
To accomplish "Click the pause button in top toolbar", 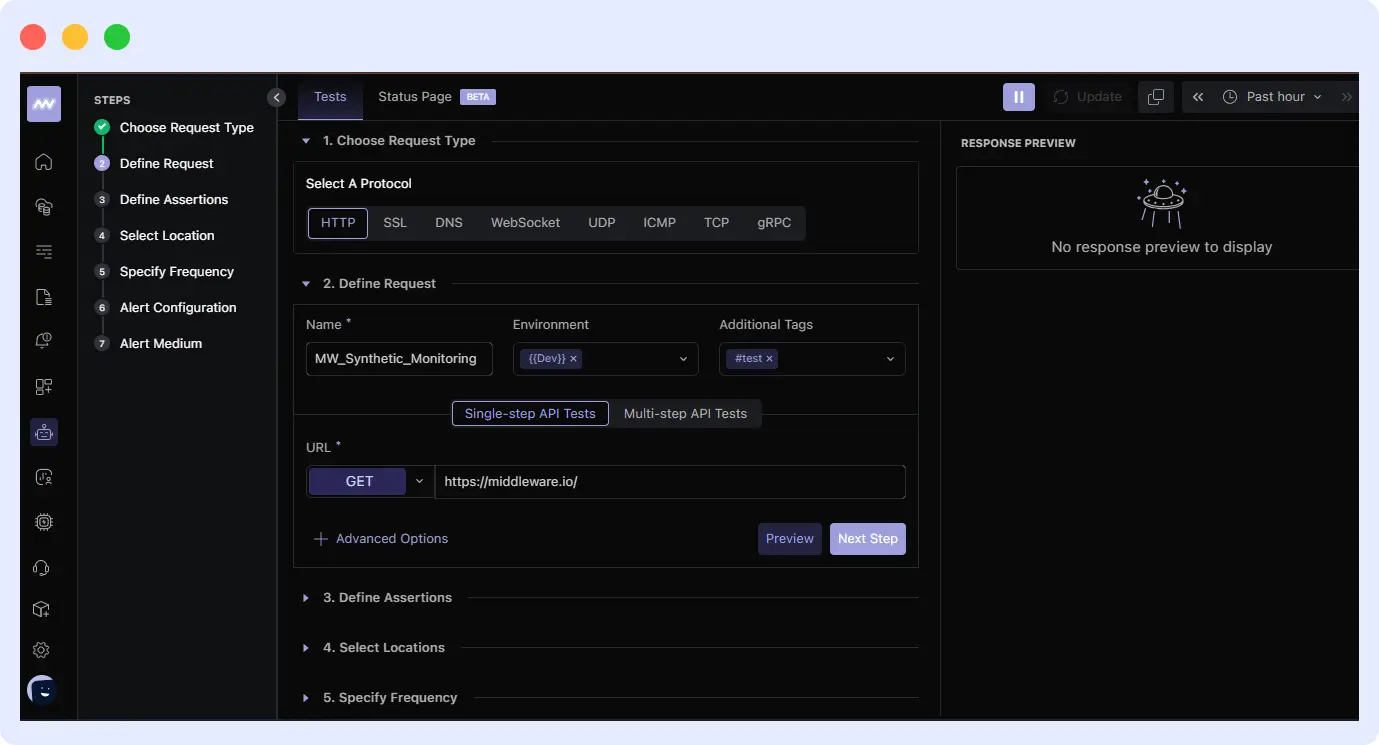I will click(1018, 97).
